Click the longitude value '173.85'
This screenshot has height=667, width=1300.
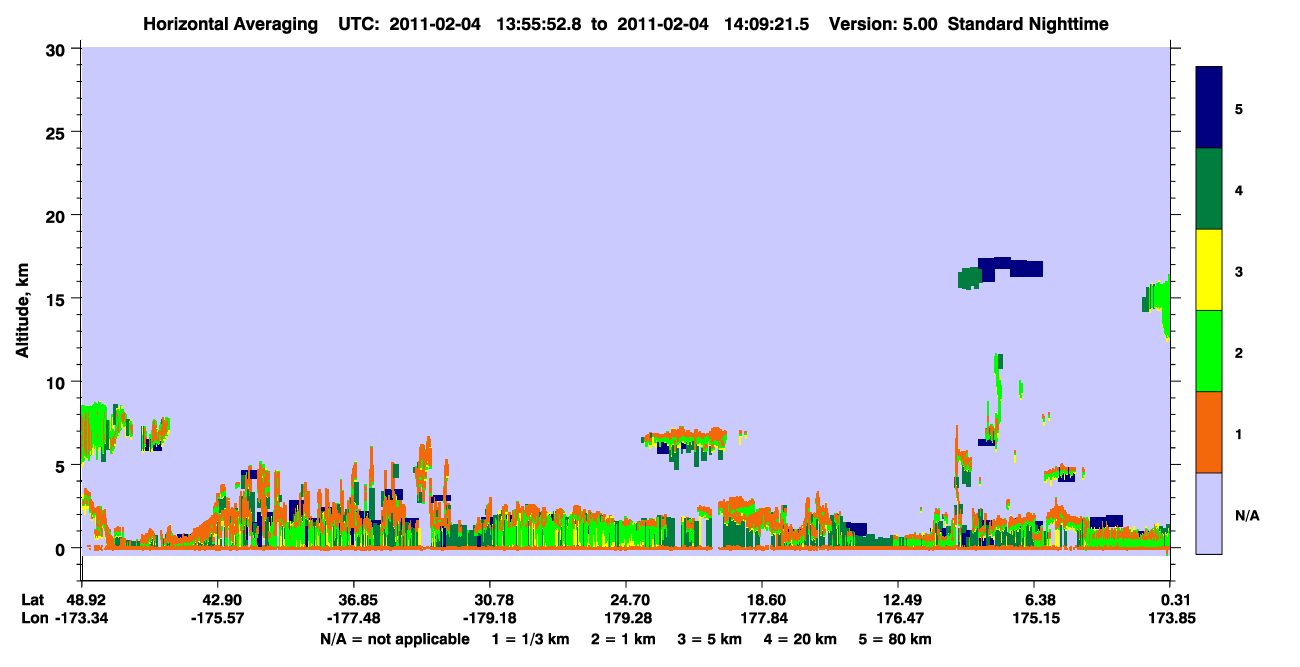[x=1171, y=618]
